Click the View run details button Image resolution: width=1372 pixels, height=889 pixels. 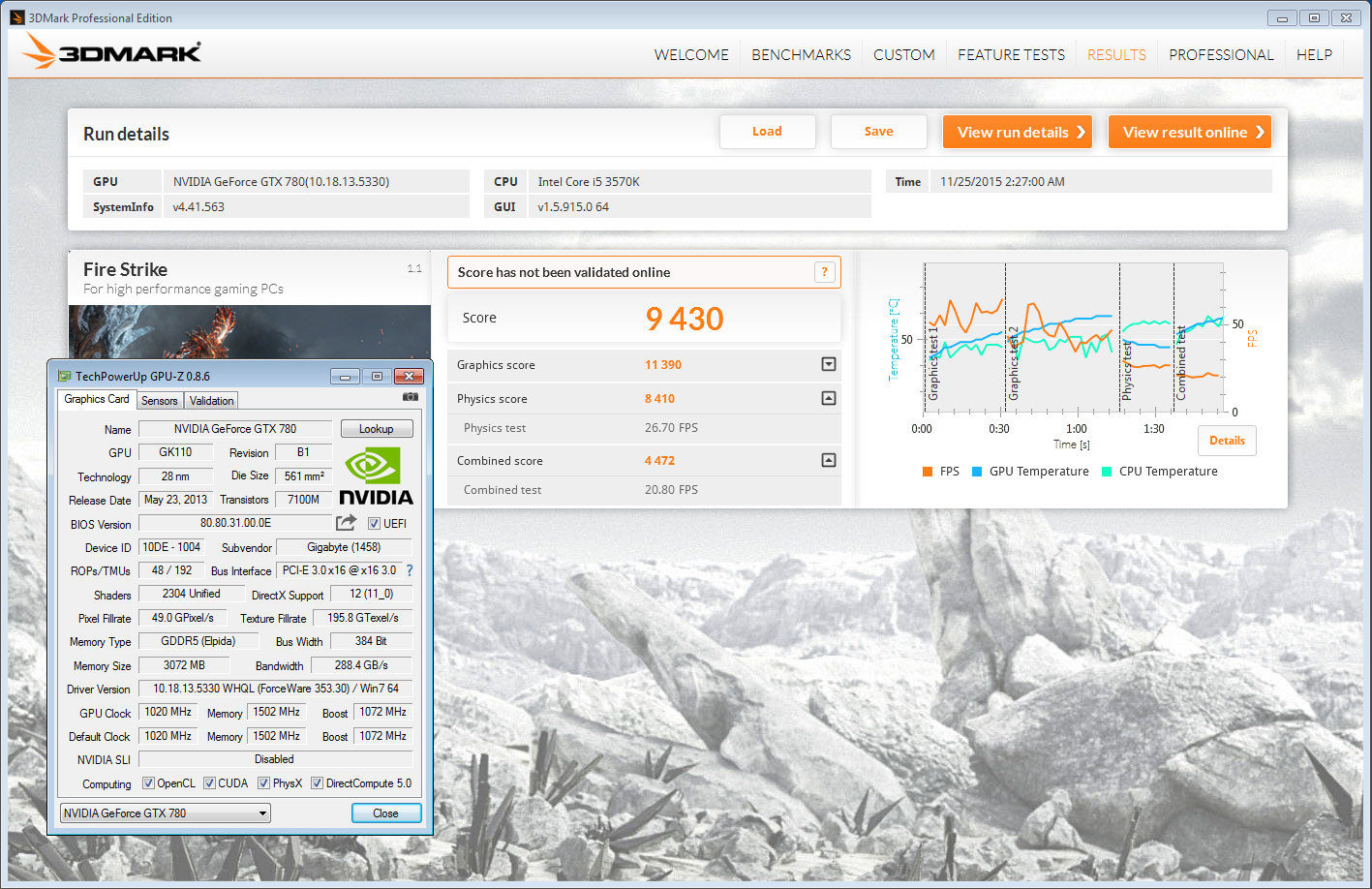1018,133
